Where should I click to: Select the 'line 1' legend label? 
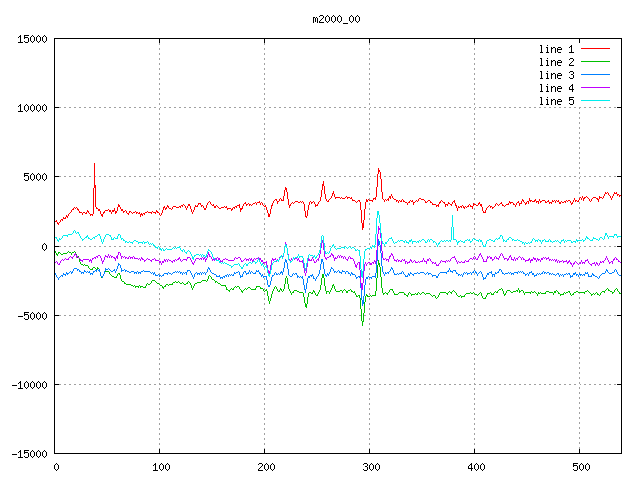557,49
